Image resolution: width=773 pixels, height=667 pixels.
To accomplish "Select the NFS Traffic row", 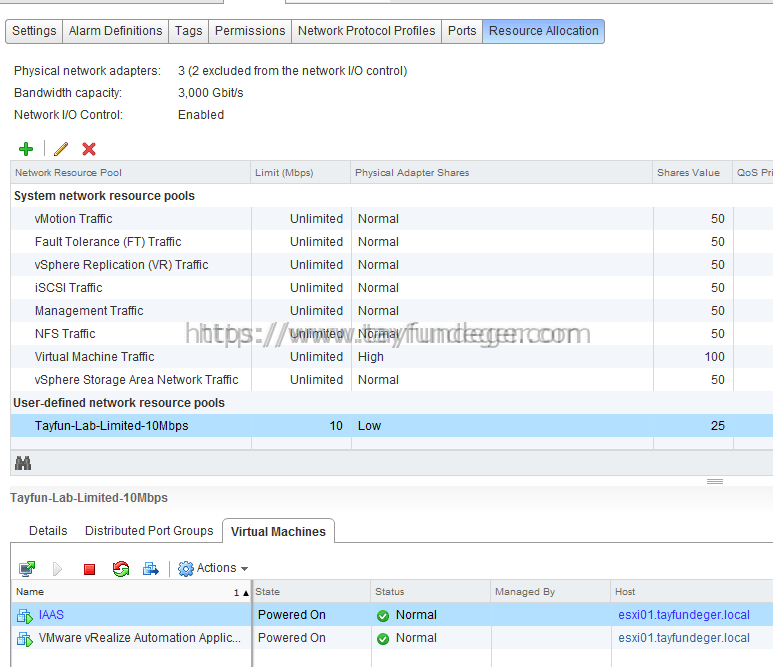I will coord(392,334).
